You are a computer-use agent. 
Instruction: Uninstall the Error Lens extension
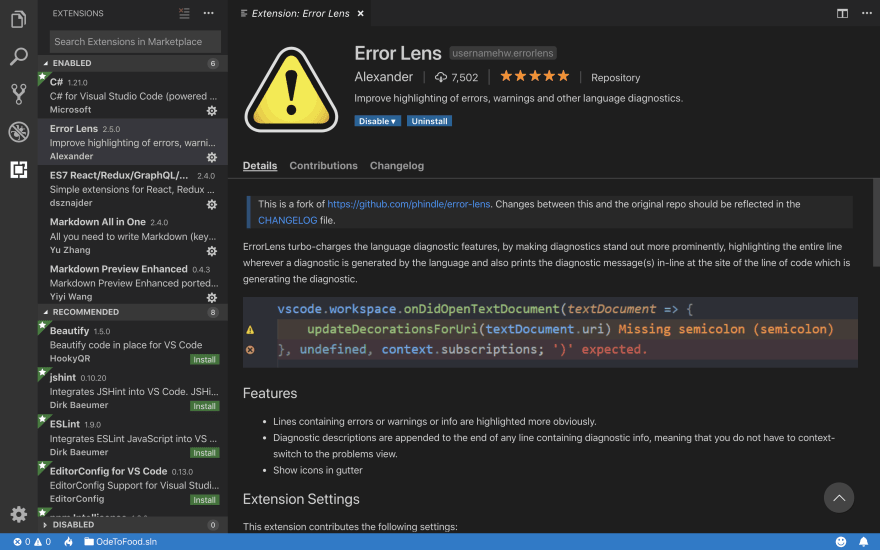tap(429, 121)
